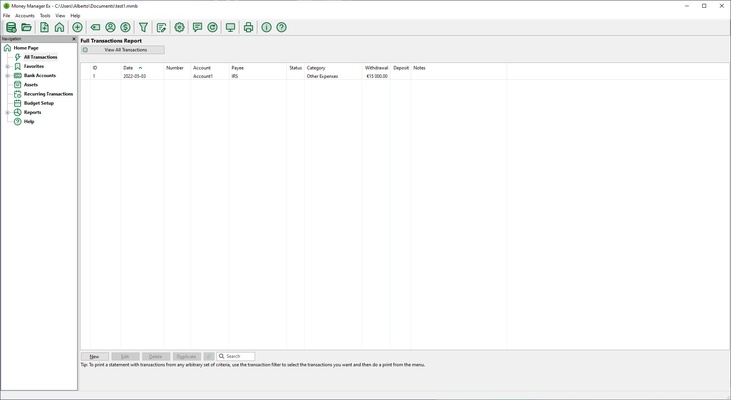Expand the Reports tree node
Viewport: 731px width, 400px height.
click(7, 112)
